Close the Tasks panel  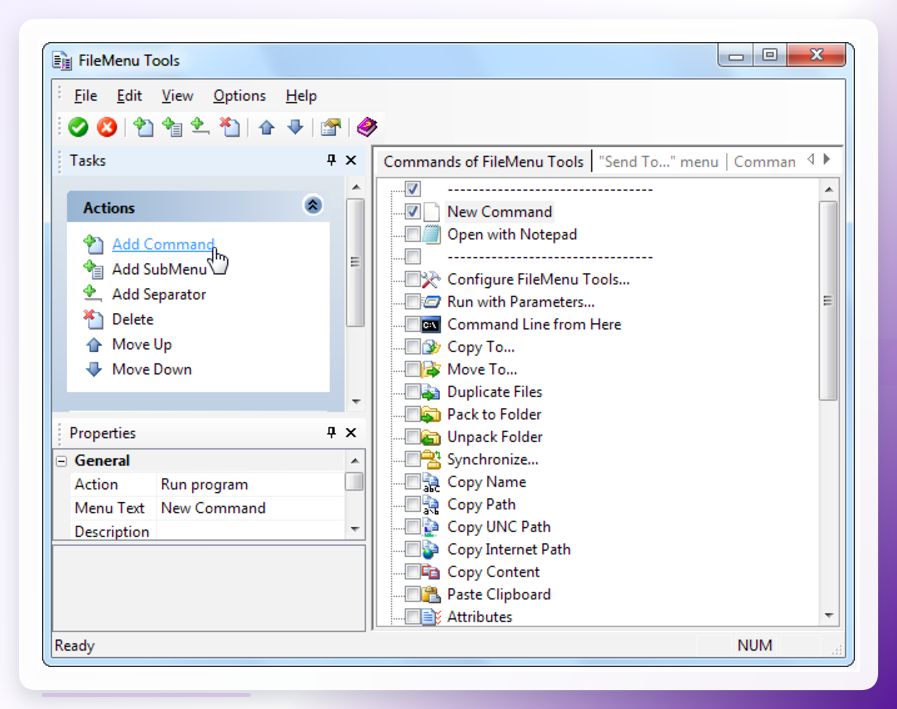point(351,160)
